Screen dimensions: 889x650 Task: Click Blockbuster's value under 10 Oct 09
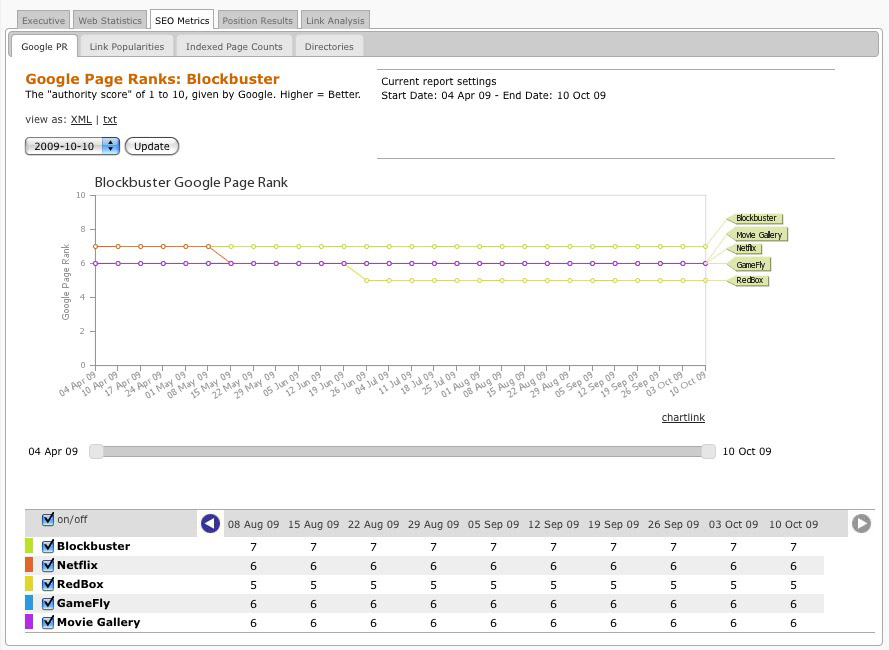pyautogui.click(x=793, y=547)
